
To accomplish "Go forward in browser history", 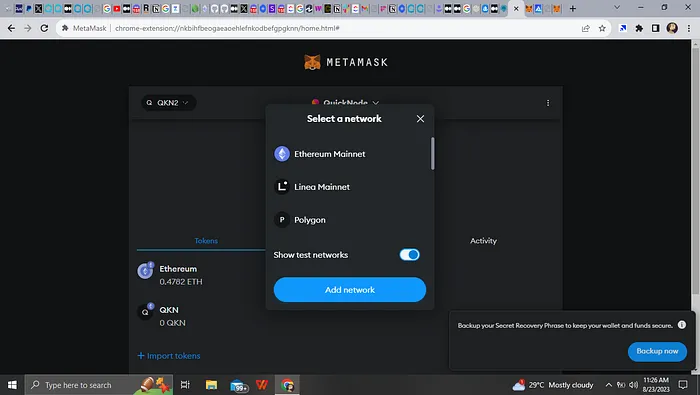I will (x=28, y=28).
